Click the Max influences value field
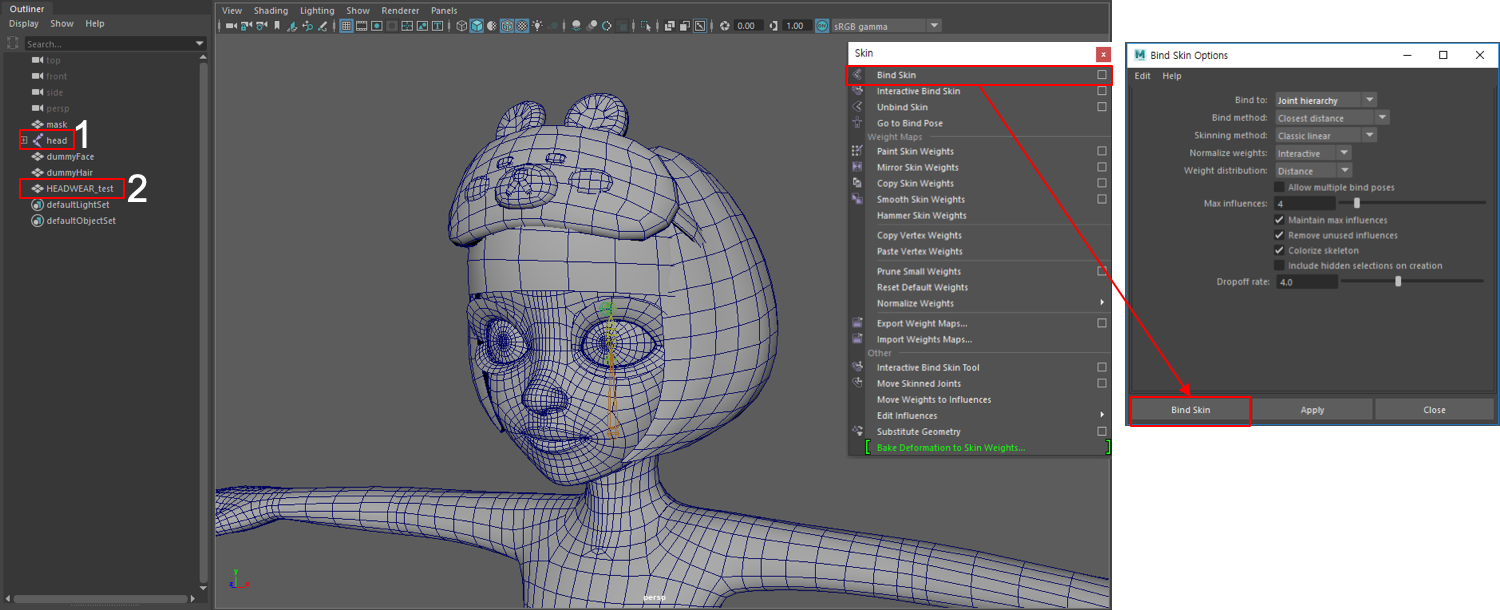Screen dimensions: 1500x610 (x=1305, y=203)
